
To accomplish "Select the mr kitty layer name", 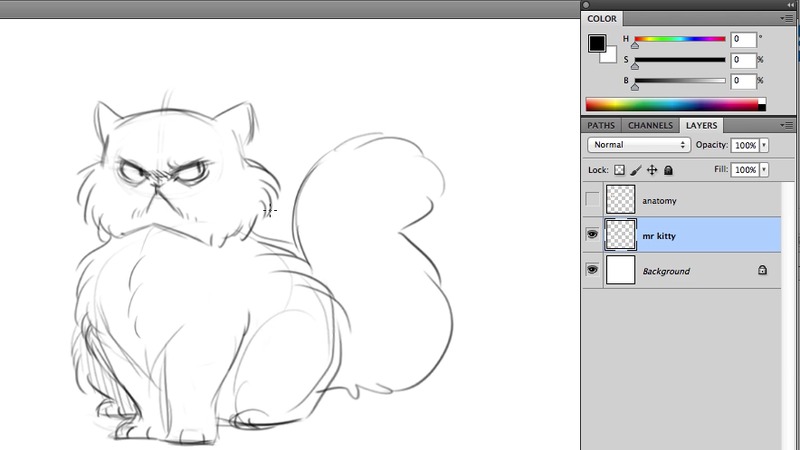I will click(x=659, y=236).
